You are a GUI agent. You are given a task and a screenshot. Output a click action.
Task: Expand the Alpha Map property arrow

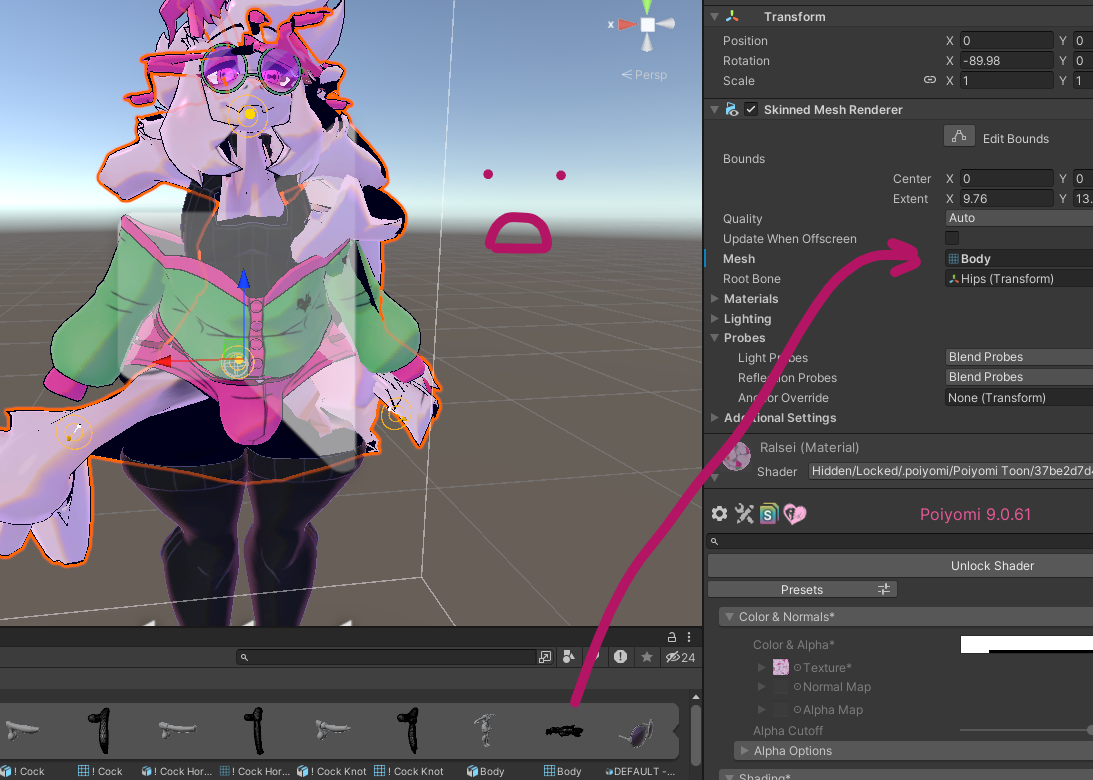pos(762,710)
